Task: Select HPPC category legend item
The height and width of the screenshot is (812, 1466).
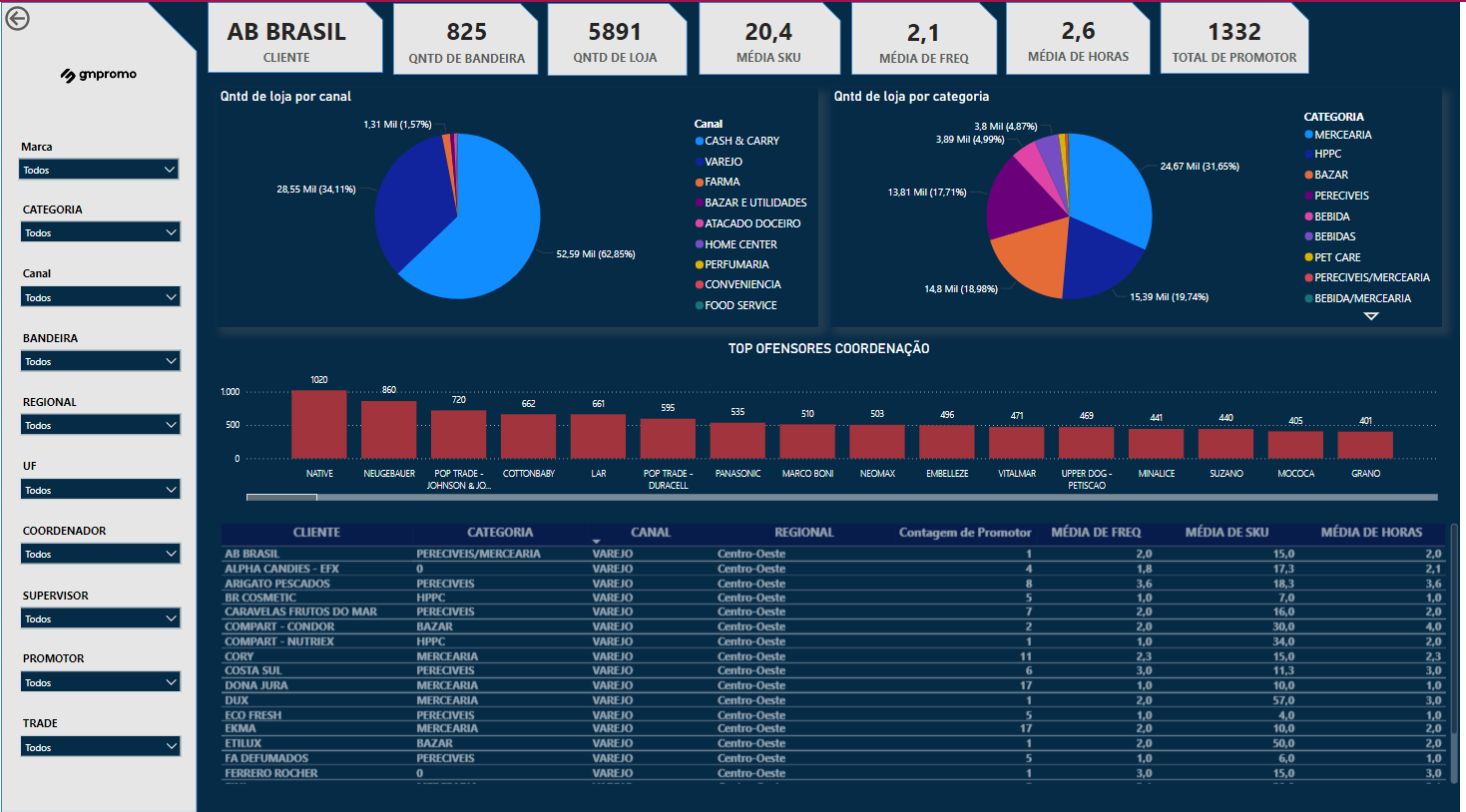Action: [1322, 154]
